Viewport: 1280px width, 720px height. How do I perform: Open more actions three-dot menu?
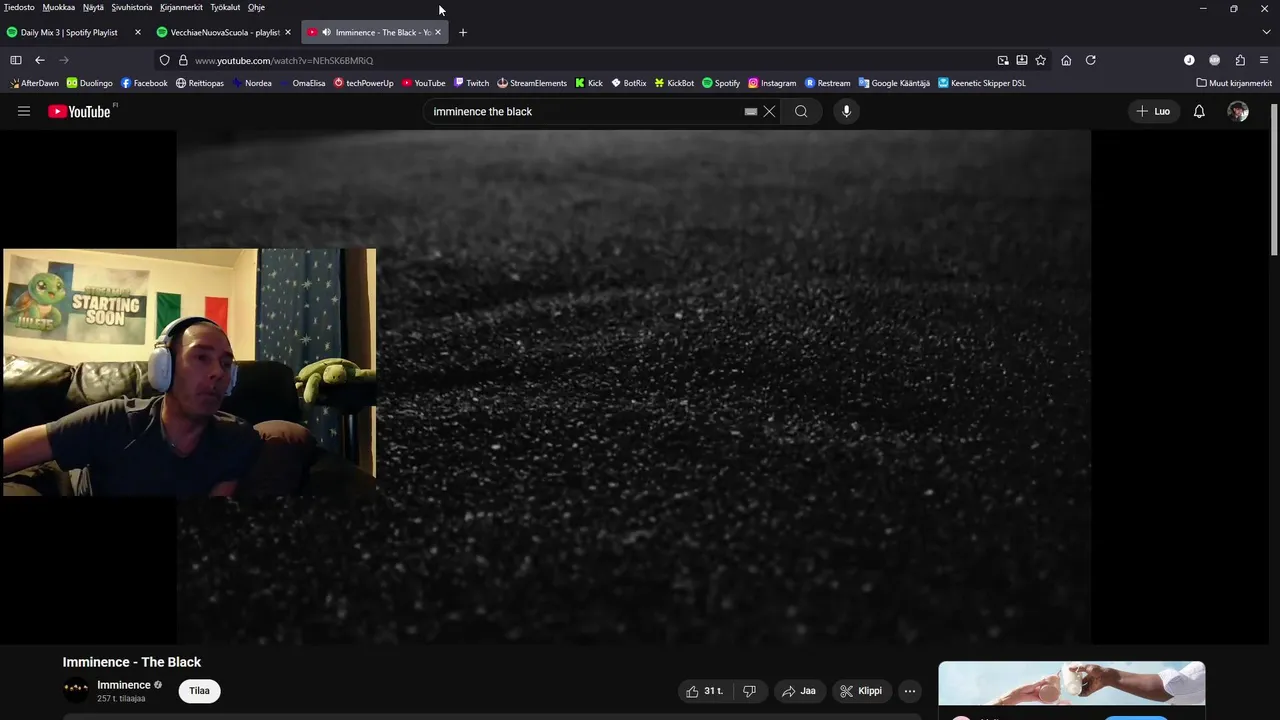coord(909,691)
